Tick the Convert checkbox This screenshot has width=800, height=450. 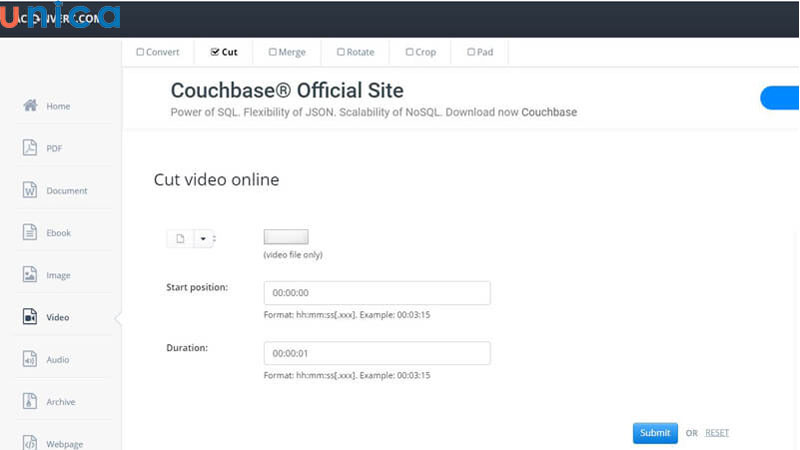point(140,52)
